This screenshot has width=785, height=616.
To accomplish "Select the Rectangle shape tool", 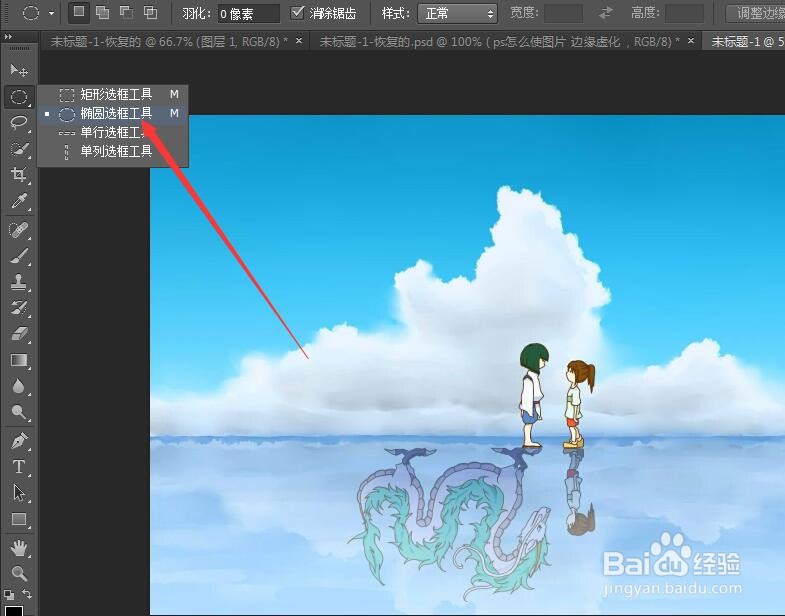I will coord(19,519).
